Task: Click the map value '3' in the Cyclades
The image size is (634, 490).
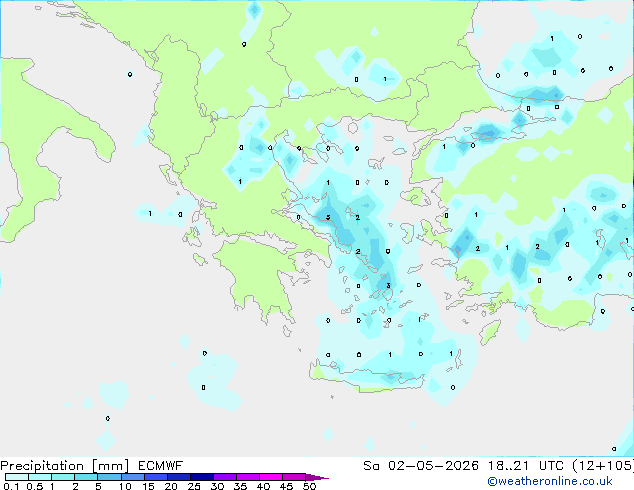Action: coord(388,285)
